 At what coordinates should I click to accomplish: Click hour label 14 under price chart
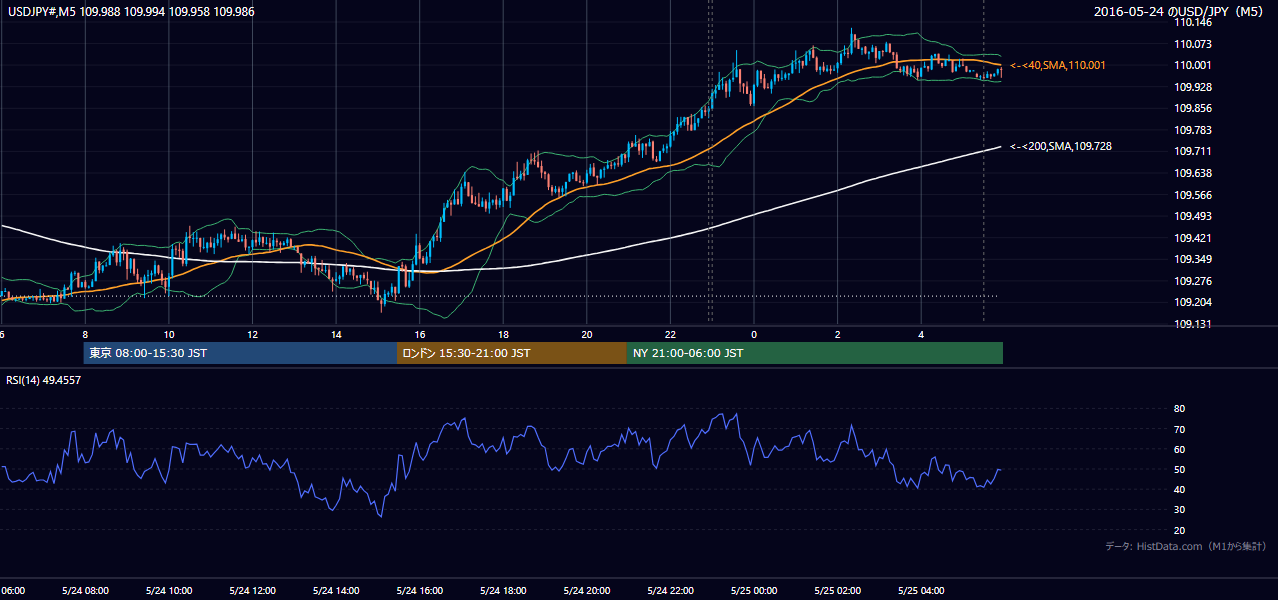coord(336,334)
